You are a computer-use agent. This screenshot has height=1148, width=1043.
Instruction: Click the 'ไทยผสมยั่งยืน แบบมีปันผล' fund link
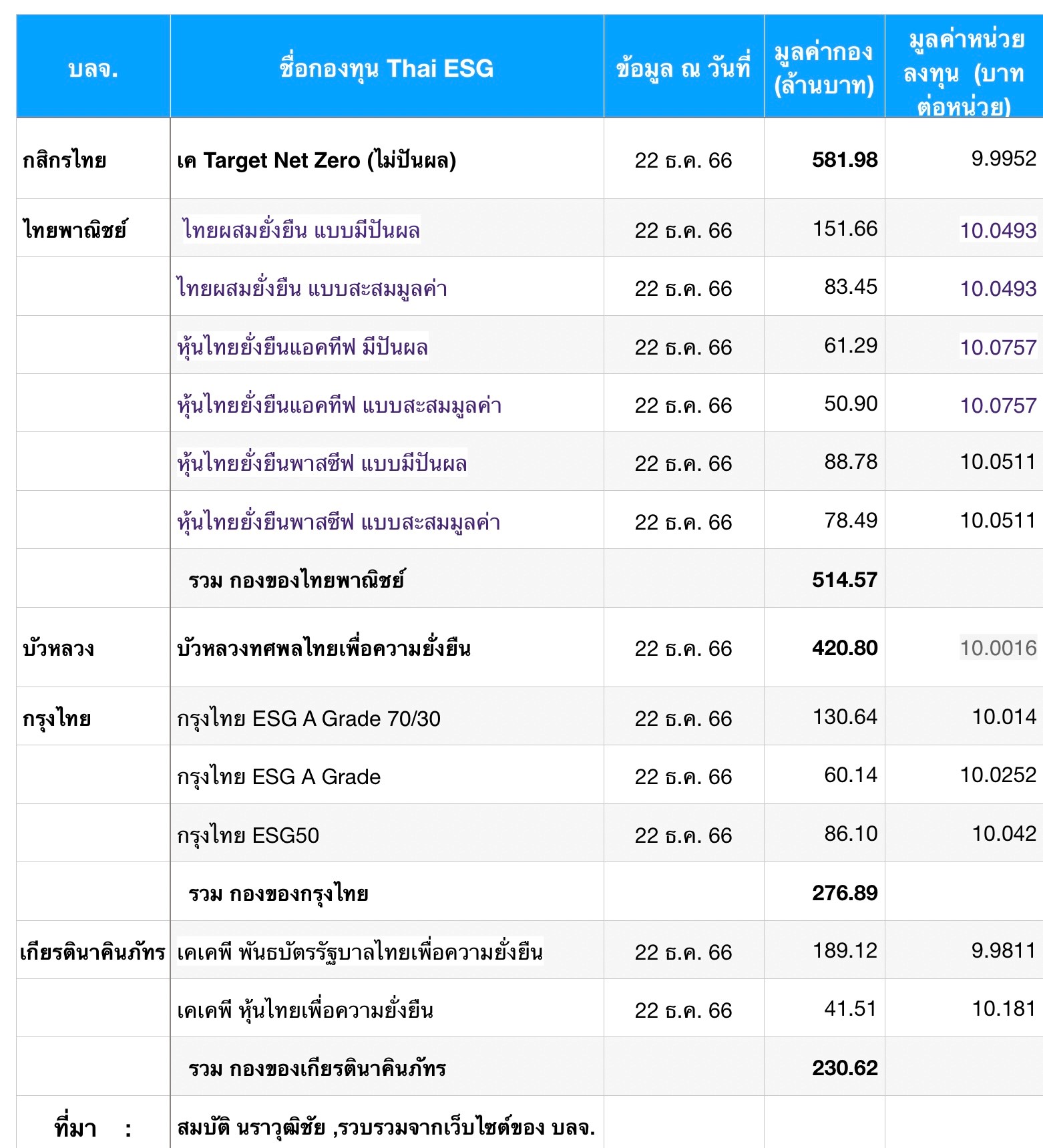pos(302,230)
